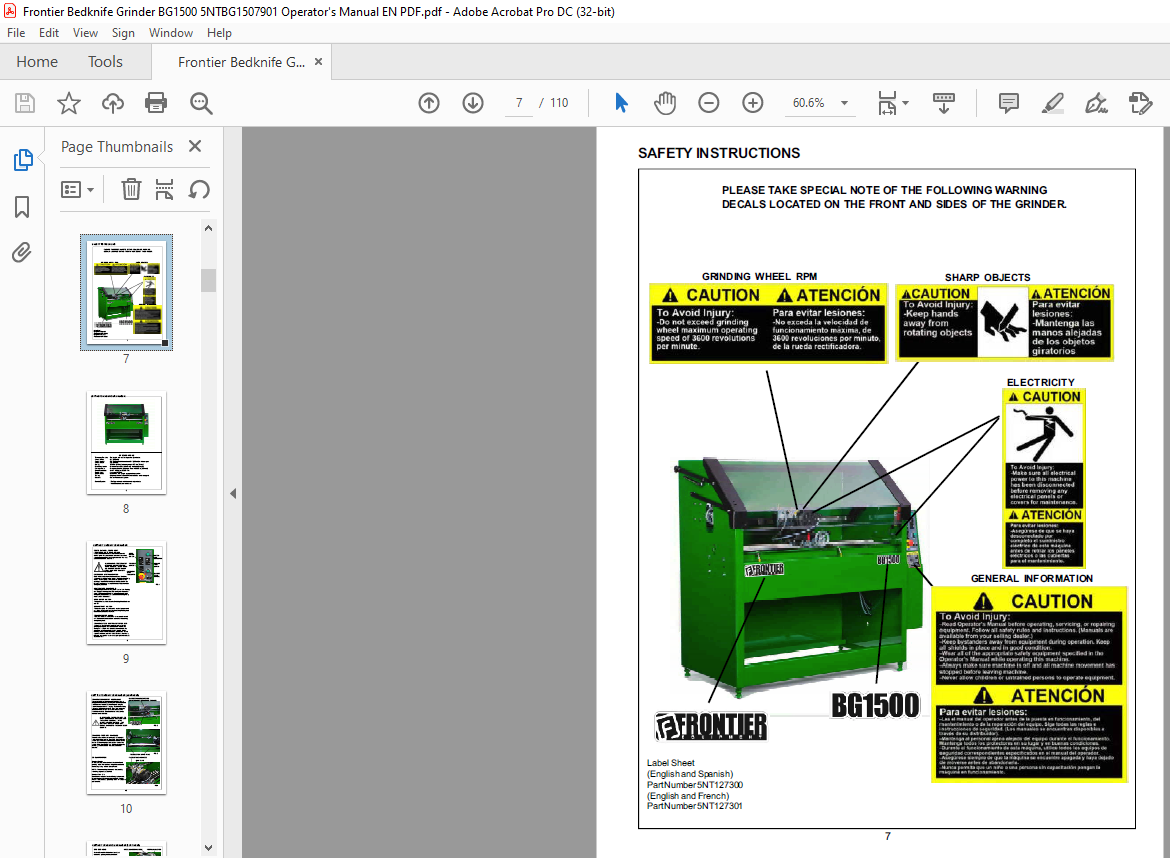Rotate page counterclockwise icon

pos(198,190)
